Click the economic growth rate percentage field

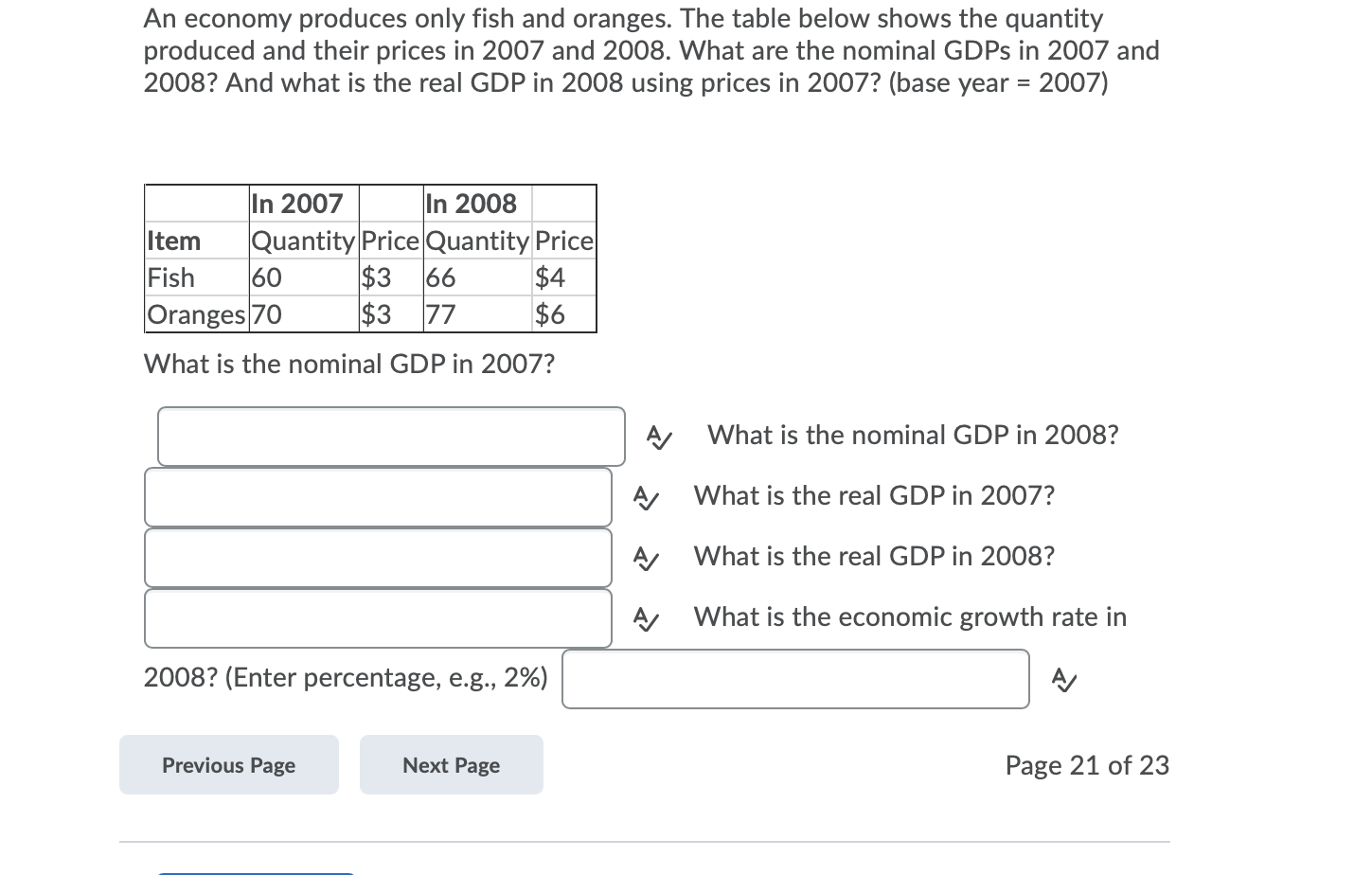point(795,678)
